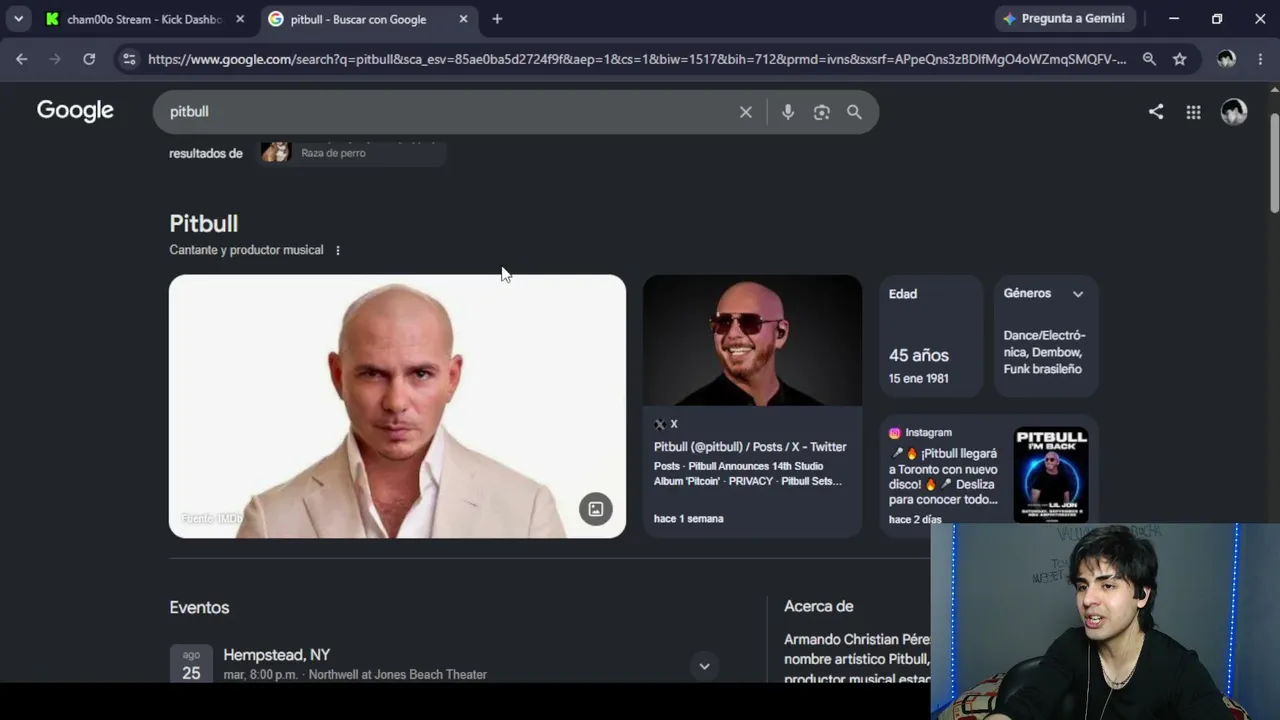Open the large Pitbull portrait image

(397, 406)
